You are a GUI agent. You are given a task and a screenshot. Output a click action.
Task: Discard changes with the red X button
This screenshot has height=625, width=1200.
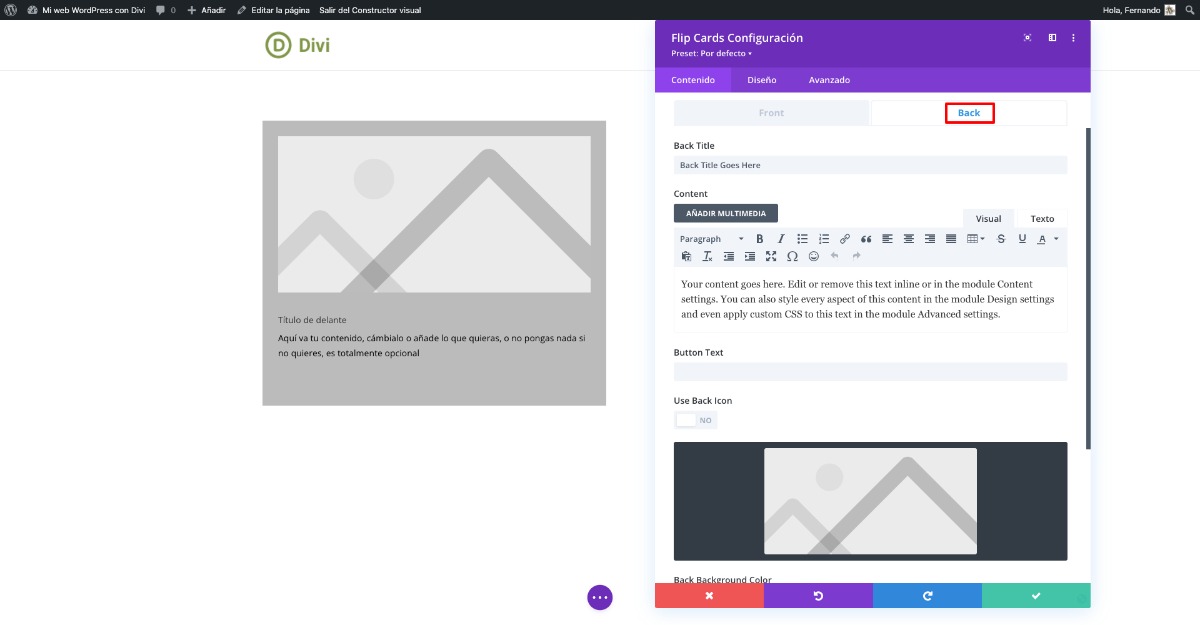709,596
